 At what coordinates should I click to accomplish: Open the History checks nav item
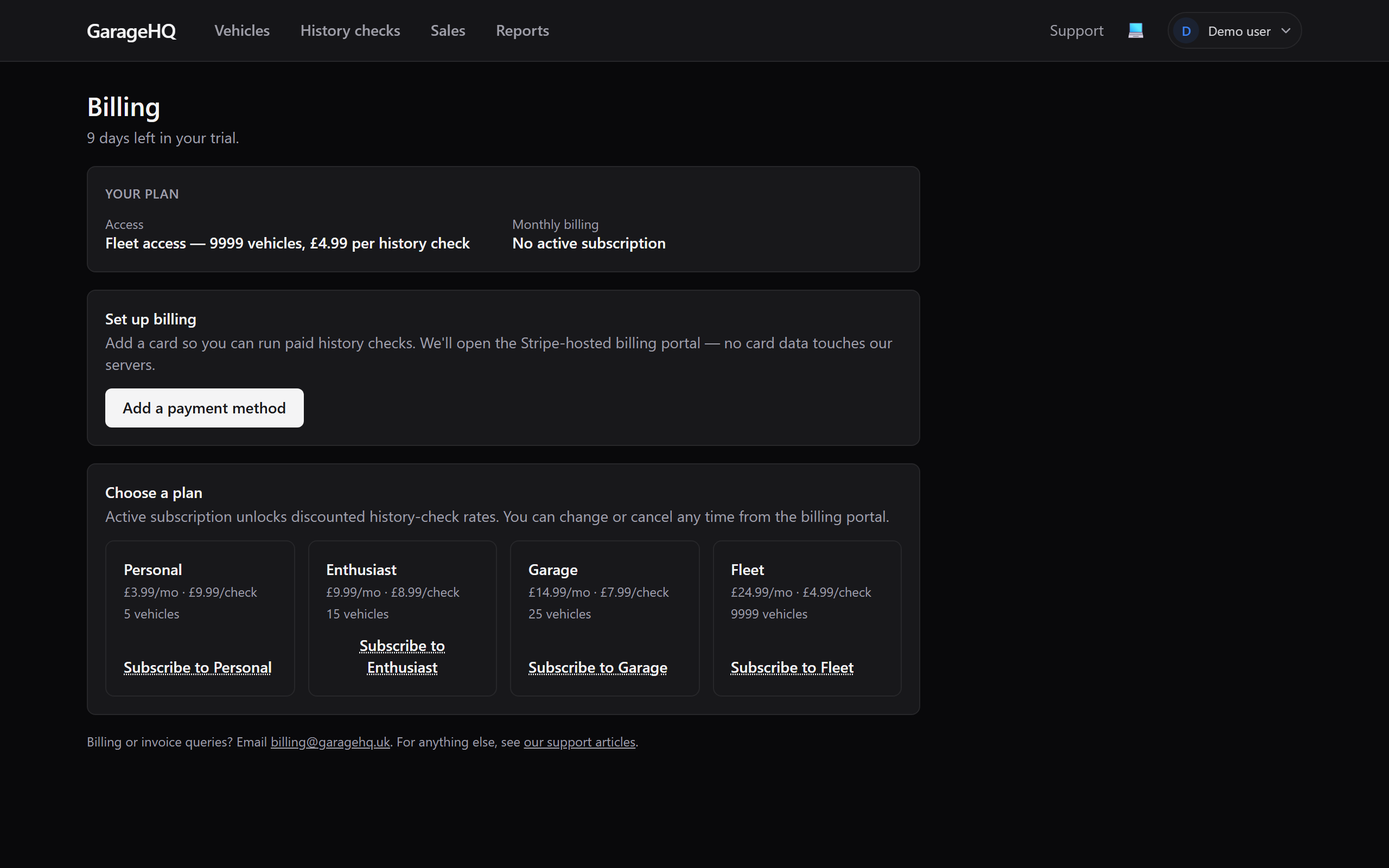[x=350, y=30]
